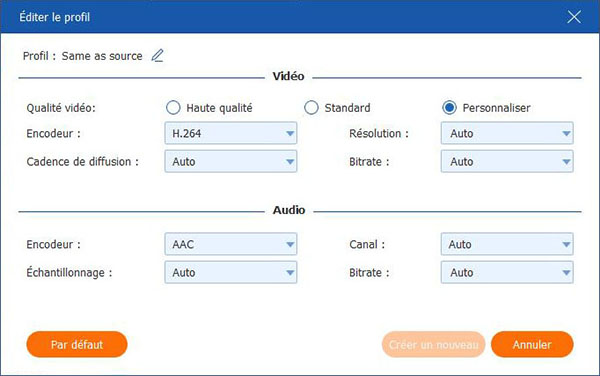Expand the Résolution dropdown
The height and width of the screenshot is (376, 600).
click(507, 133)
